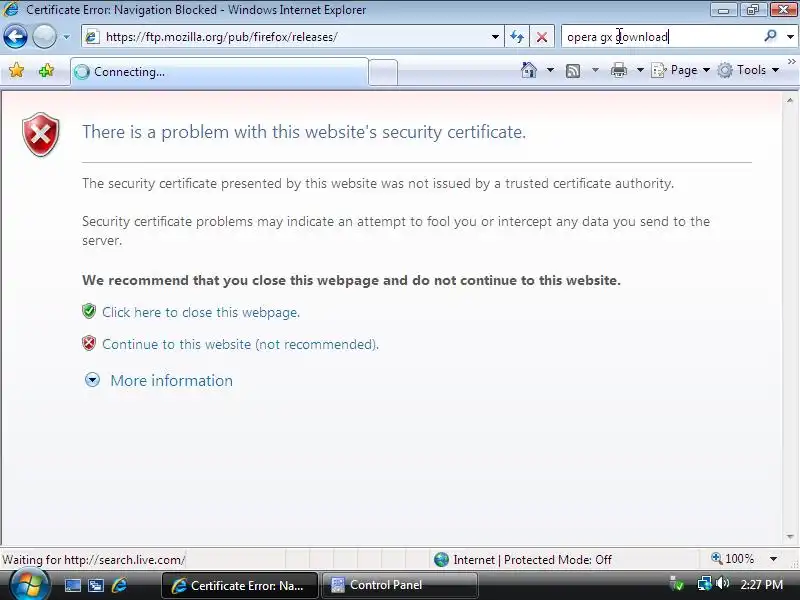Screen dimensions: 800x600
Task: Click the page icon in address bar
Action: [x=92, y=37]
